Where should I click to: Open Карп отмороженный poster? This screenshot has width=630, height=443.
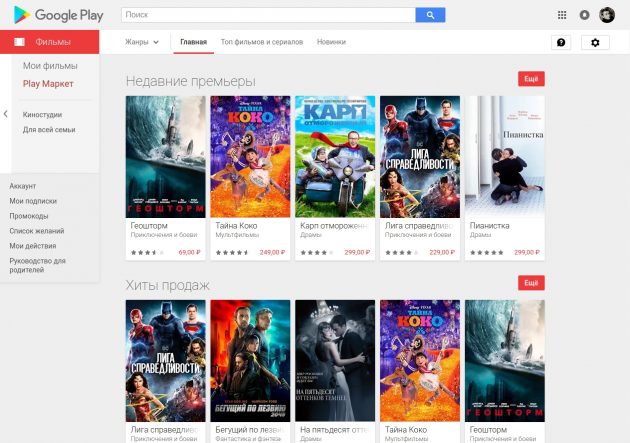(335, 157)
